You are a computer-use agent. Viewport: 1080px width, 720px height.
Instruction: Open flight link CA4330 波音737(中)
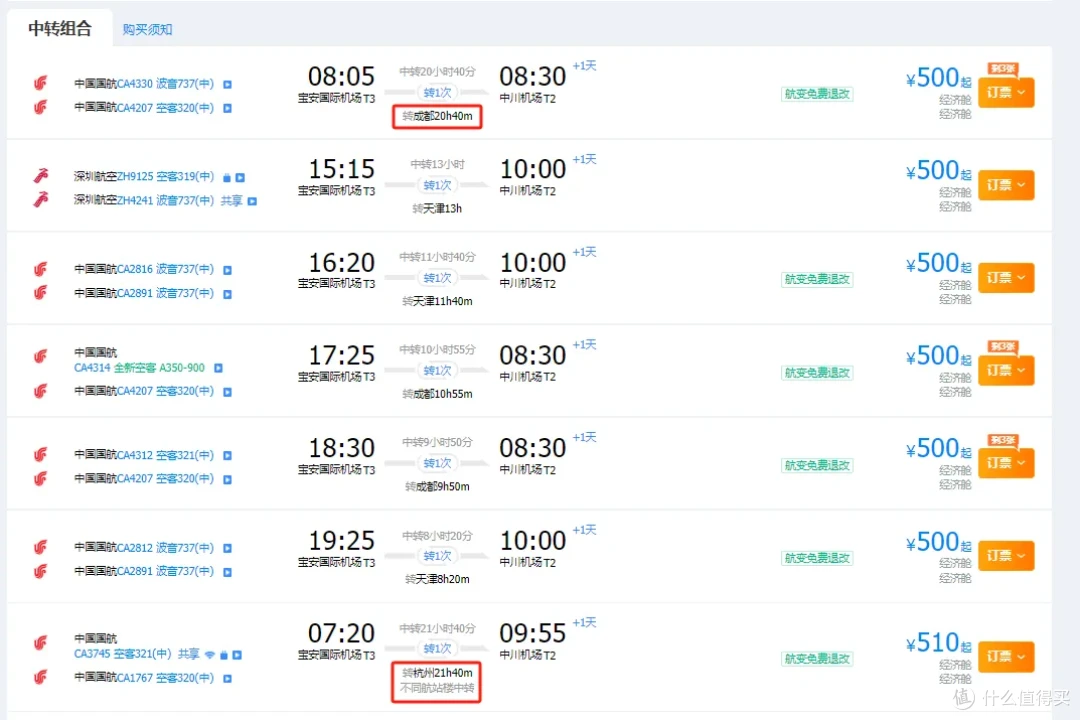coord(165,84)
